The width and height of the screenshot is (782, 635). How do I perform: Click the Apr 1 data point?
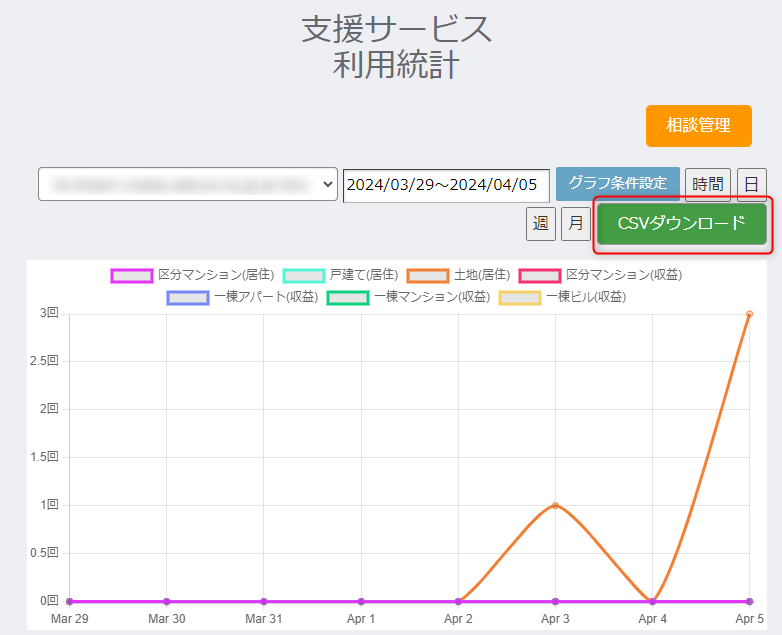(361, 601)
